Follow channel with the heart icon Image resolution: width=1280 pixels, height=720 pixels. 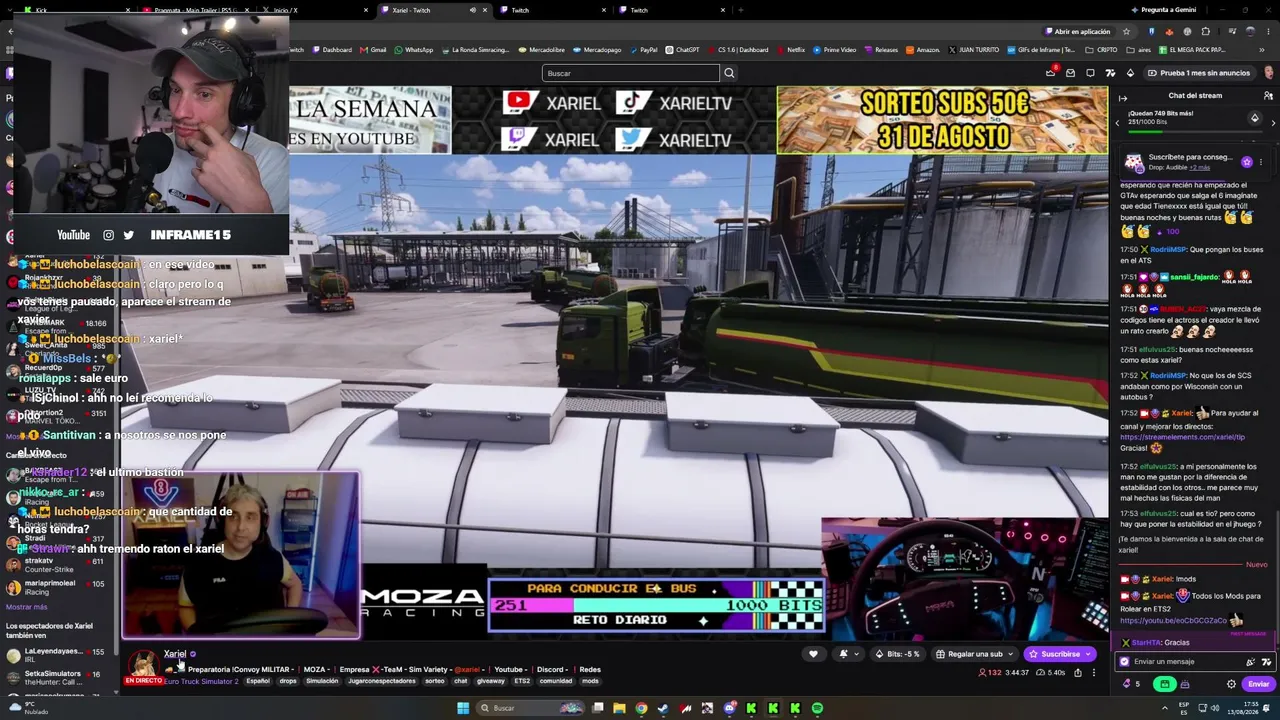[813, 654]
